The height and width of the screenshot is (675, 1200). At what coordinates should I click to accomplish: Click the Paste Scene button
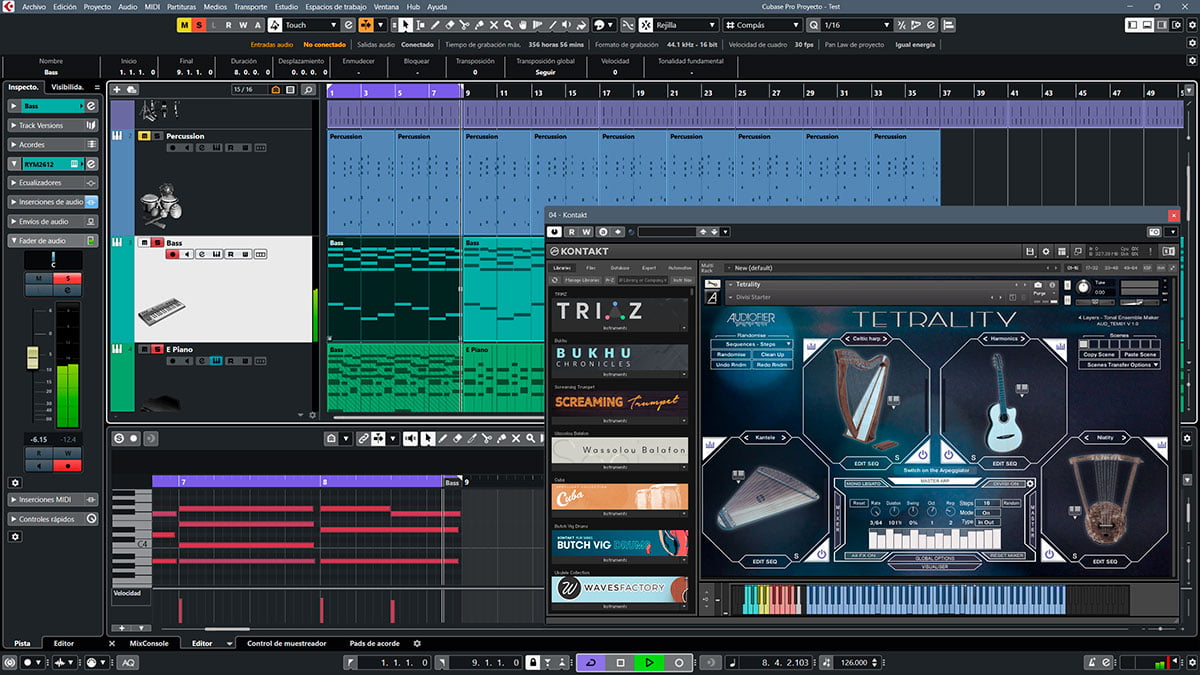pyautogui.click(x=1140, y=355)
